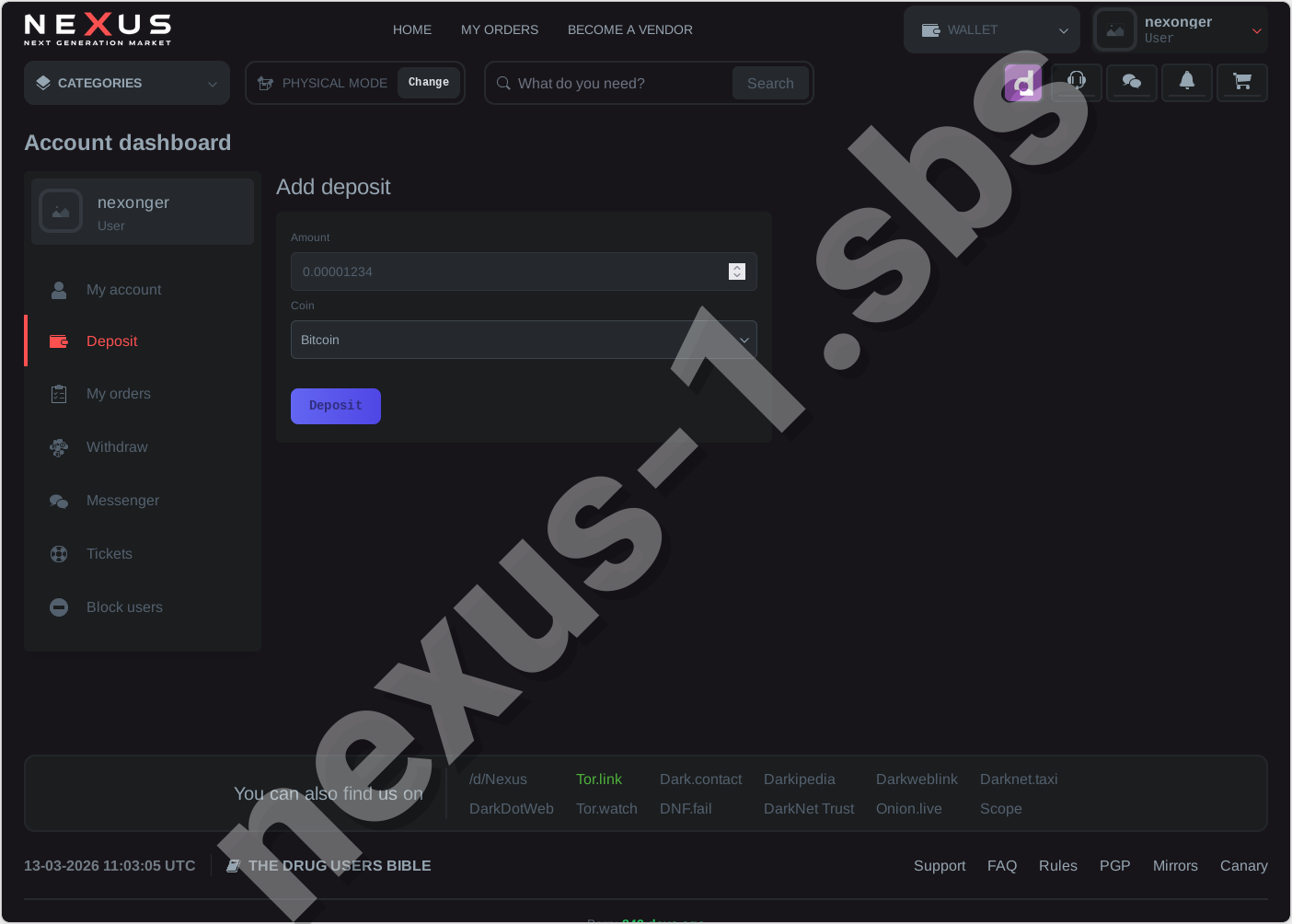This screenshot has height=924, width=1292.
Task: Click the book icon beside Drug Users Bible
Action: click(234, 866)
